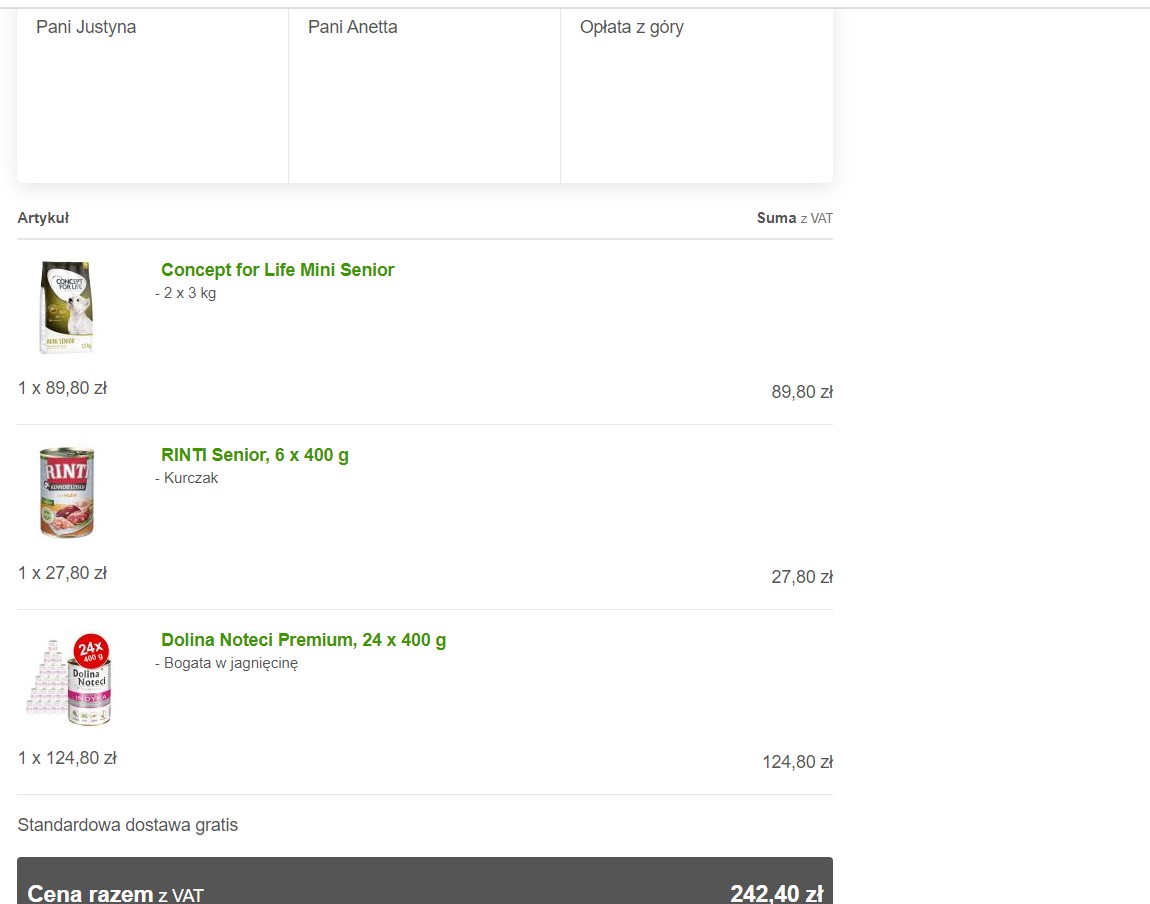Click the Suma z VAT column header
This screenshot has height=904, width=1150.
click(795, 218)
